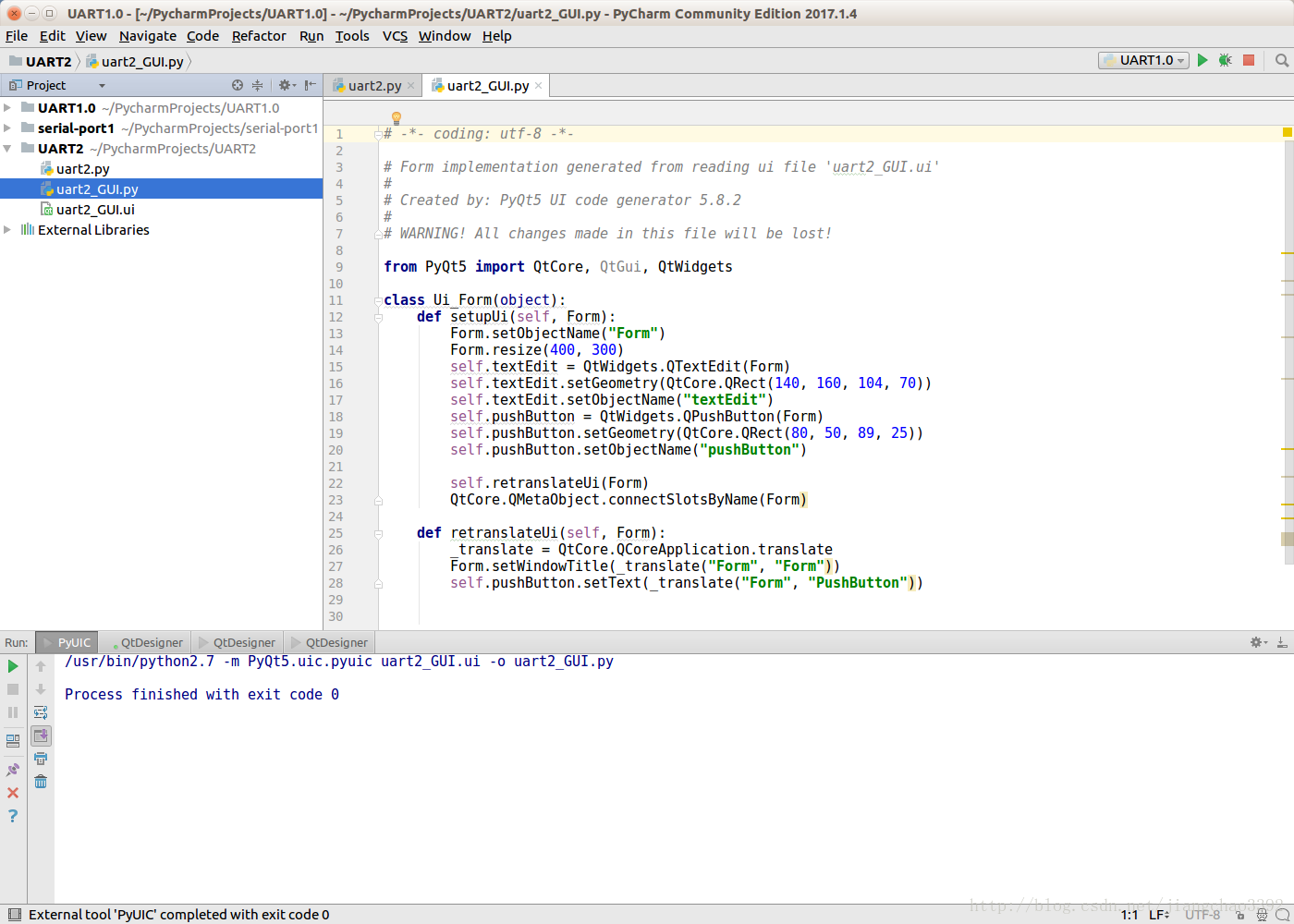Screen dimensions: 1294x924
Task: Switch to the uart2.py editor tab
Action: tap(374, 86)
